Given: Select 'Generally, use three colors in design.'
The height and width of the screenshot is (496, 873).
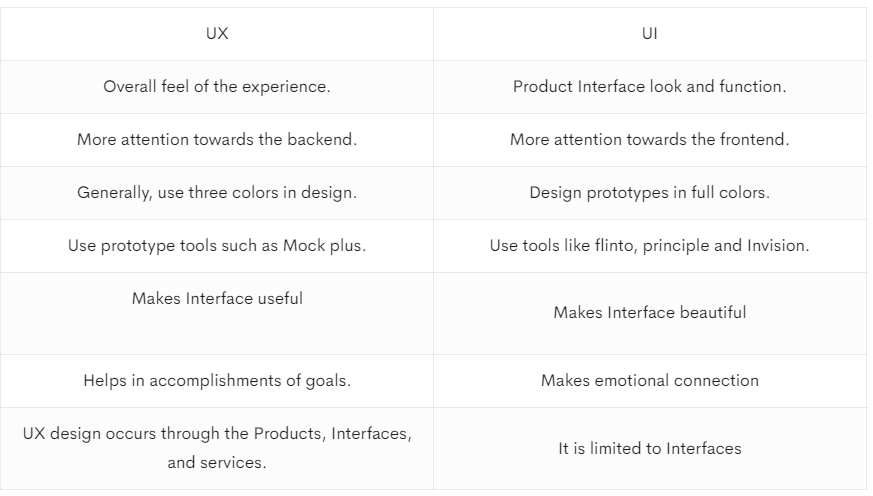Looking at the screenshot, I should coord(217,193).
